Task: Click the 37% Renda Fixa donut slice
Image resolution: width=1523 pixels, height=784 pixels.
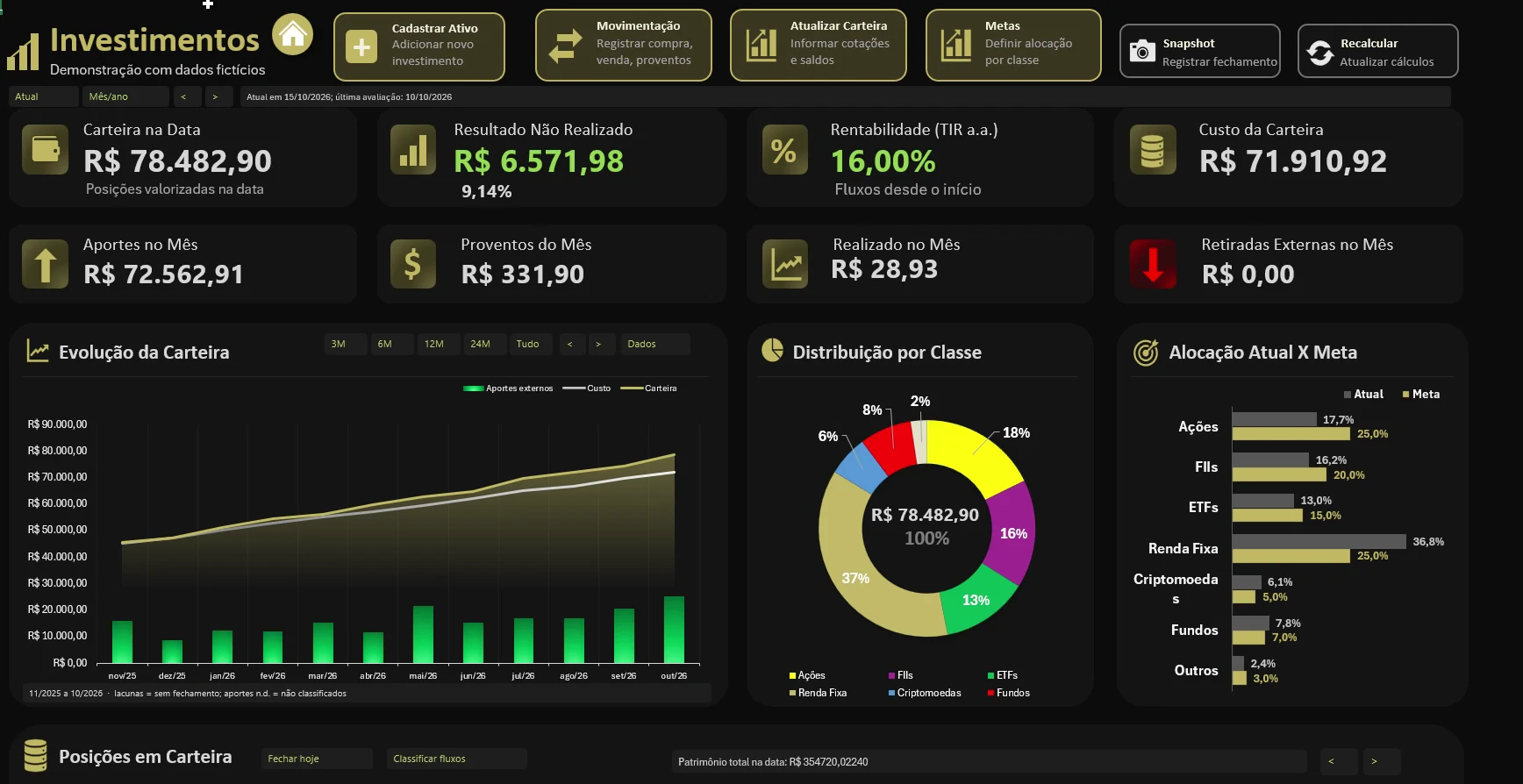Action: click(x=855, y=578)
